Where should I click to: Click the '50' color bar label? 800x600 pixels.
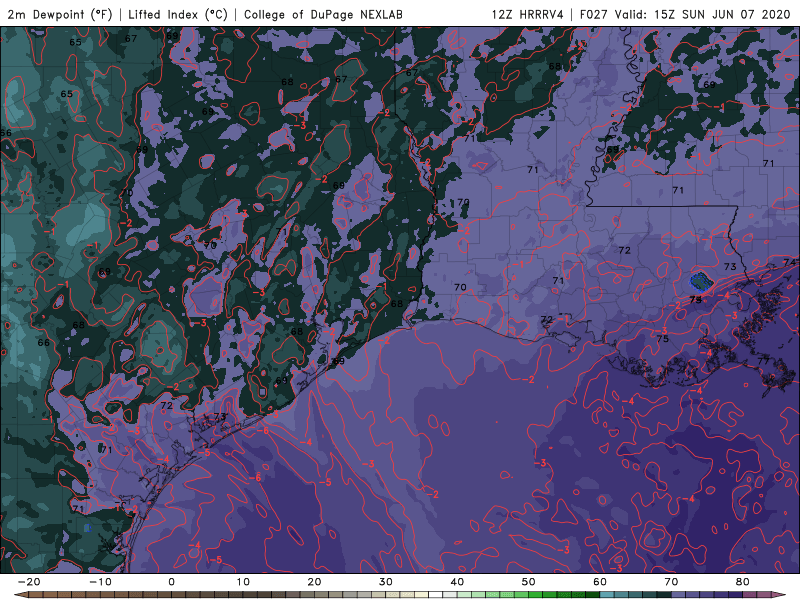pyautogui.click(x=529, y=582)
